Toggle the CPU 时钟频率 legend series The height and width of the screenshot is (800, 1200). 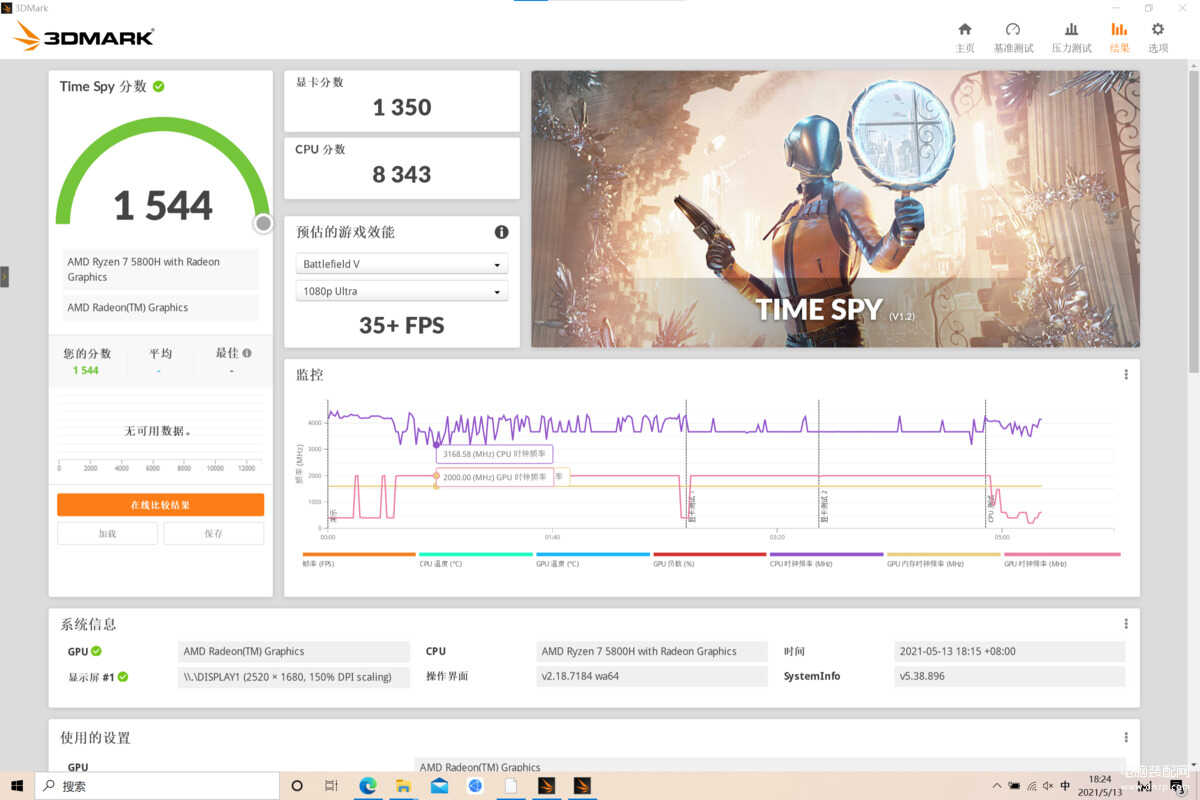[x=826, y=559]
